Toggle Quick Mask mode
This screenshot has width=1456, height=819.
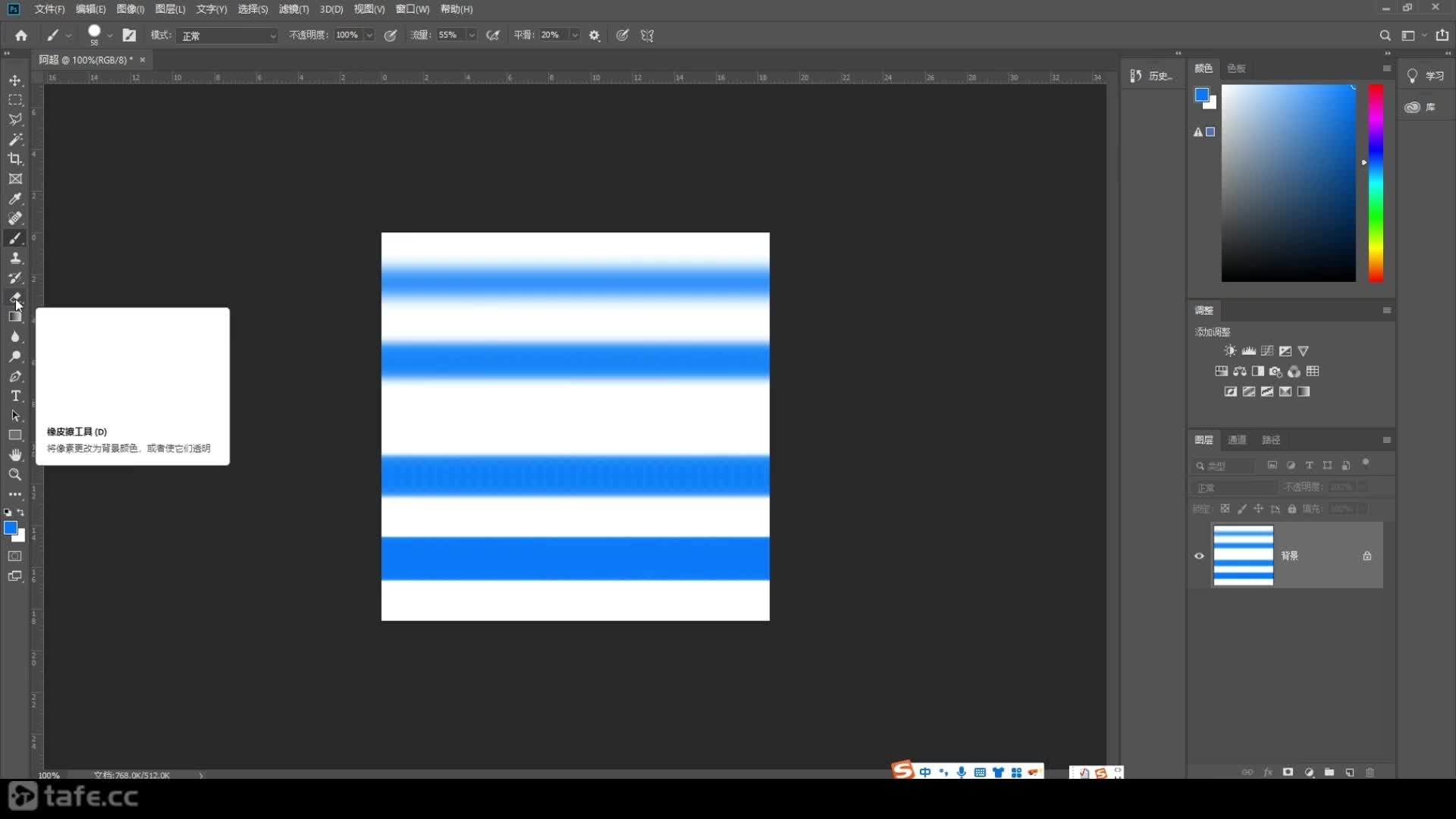click(15, 556)
